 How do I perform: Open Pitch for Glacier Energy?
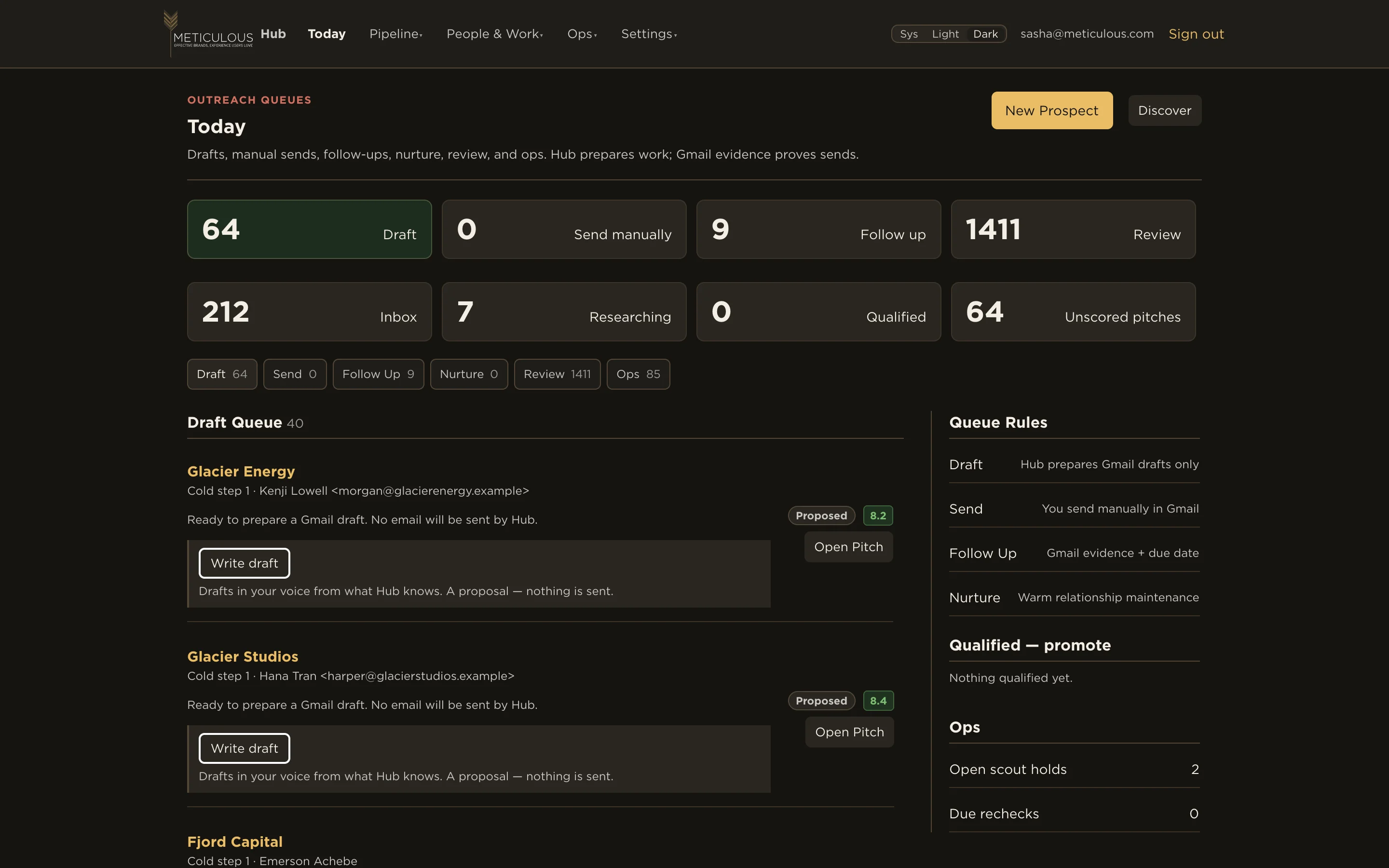click(x=848, y=547)
